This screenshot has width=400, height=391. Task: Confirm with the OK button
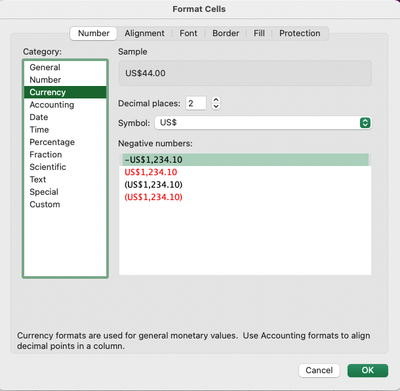pyautogui.click(x=368, y=370)
